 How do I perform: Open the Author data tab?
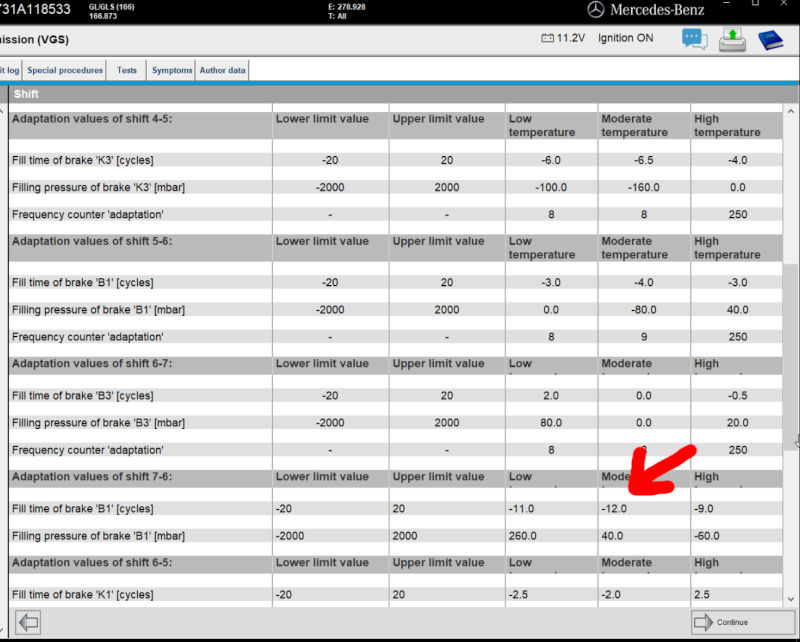pyautogui.click(x=222, y=70)
